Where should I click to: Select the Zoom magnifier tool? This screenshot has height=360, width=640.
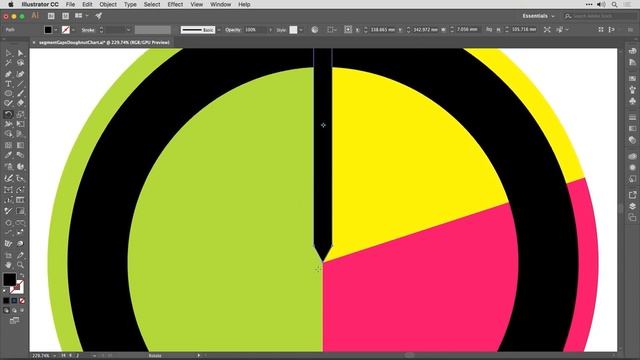[20, 265]
